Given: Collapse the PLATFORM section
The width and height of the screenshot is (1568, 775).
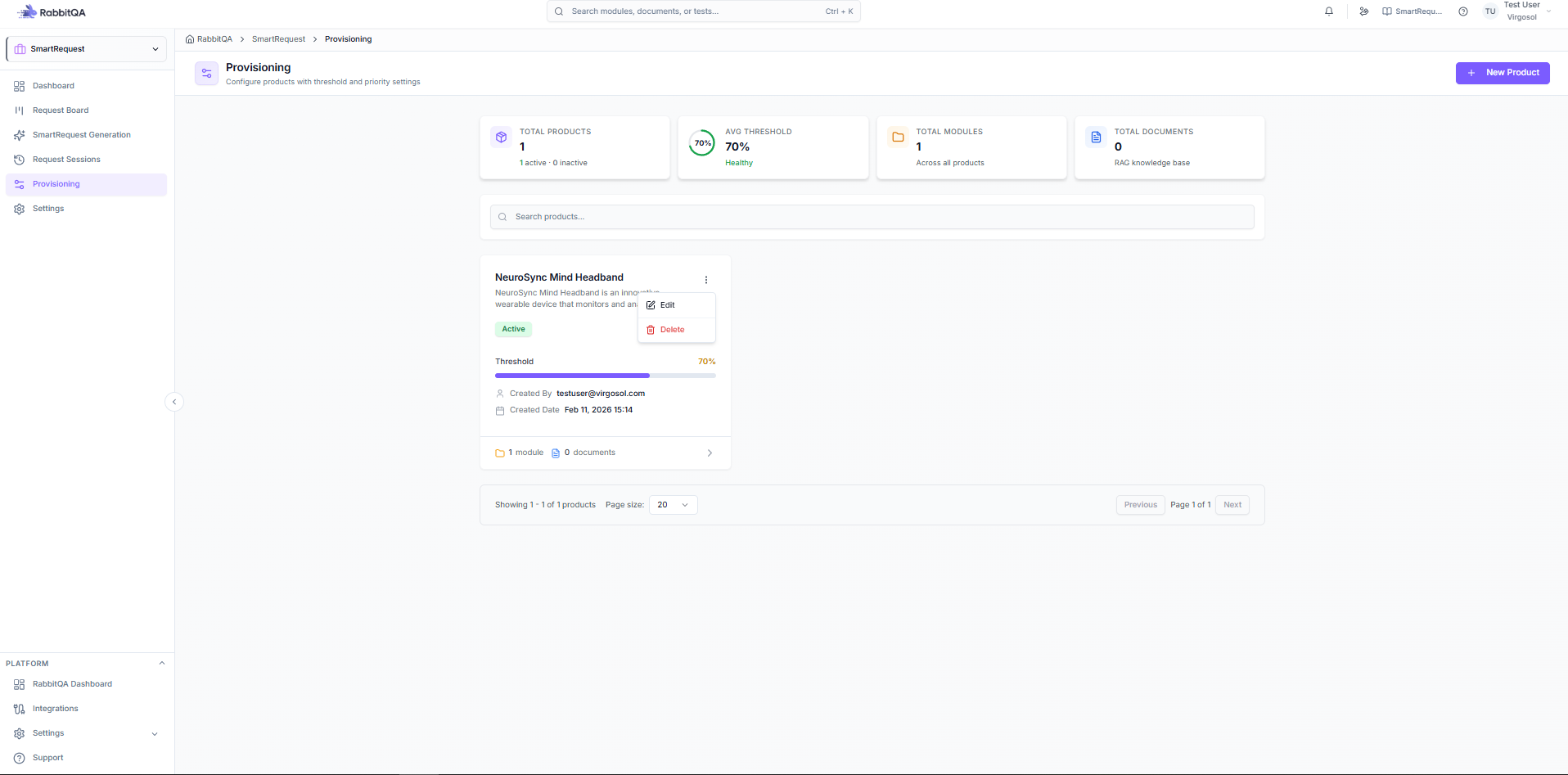Looking at the screenshot, I should 162,664.
